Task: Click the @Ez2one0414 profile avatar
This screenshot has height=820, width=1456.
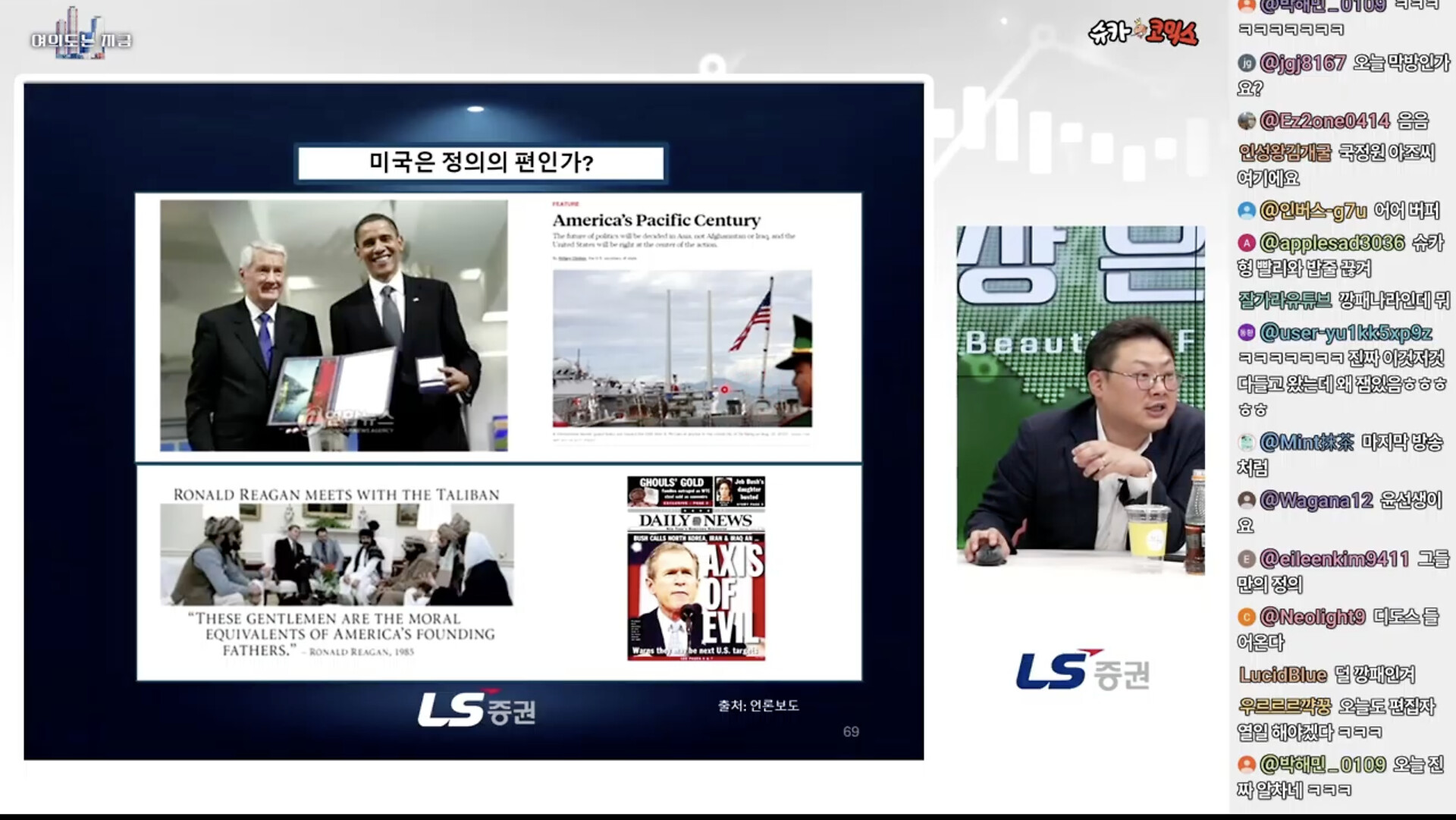Action: click(1246, 121)
